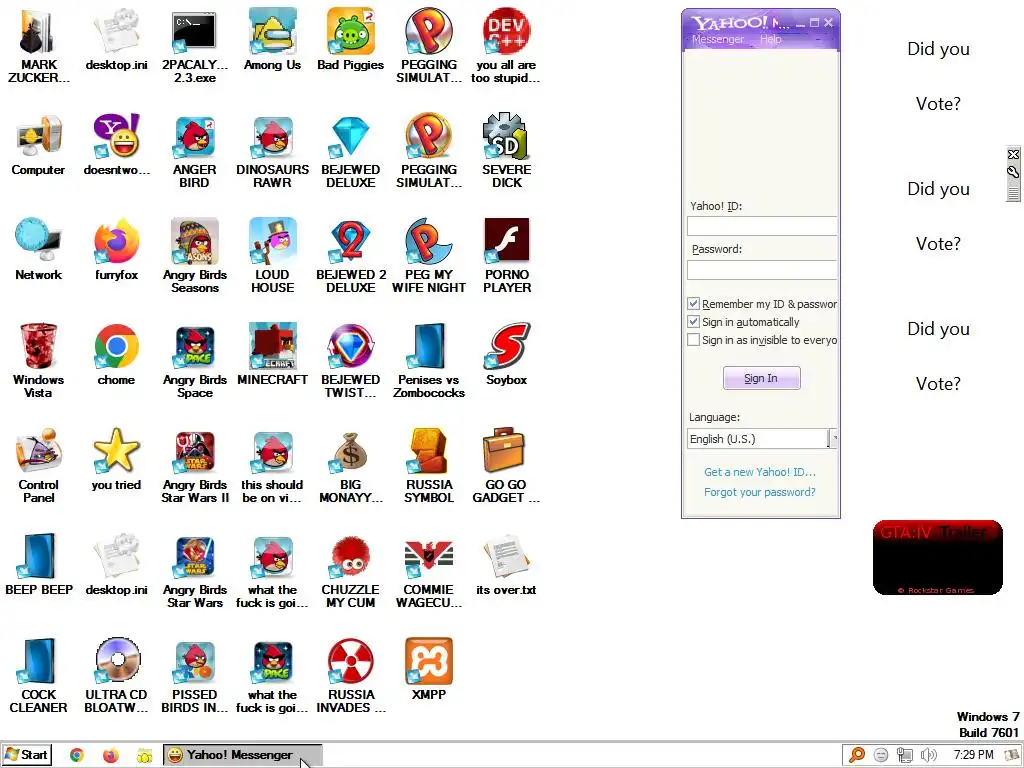Open the MARK ZUCKER desktop icon

[39, 46]
